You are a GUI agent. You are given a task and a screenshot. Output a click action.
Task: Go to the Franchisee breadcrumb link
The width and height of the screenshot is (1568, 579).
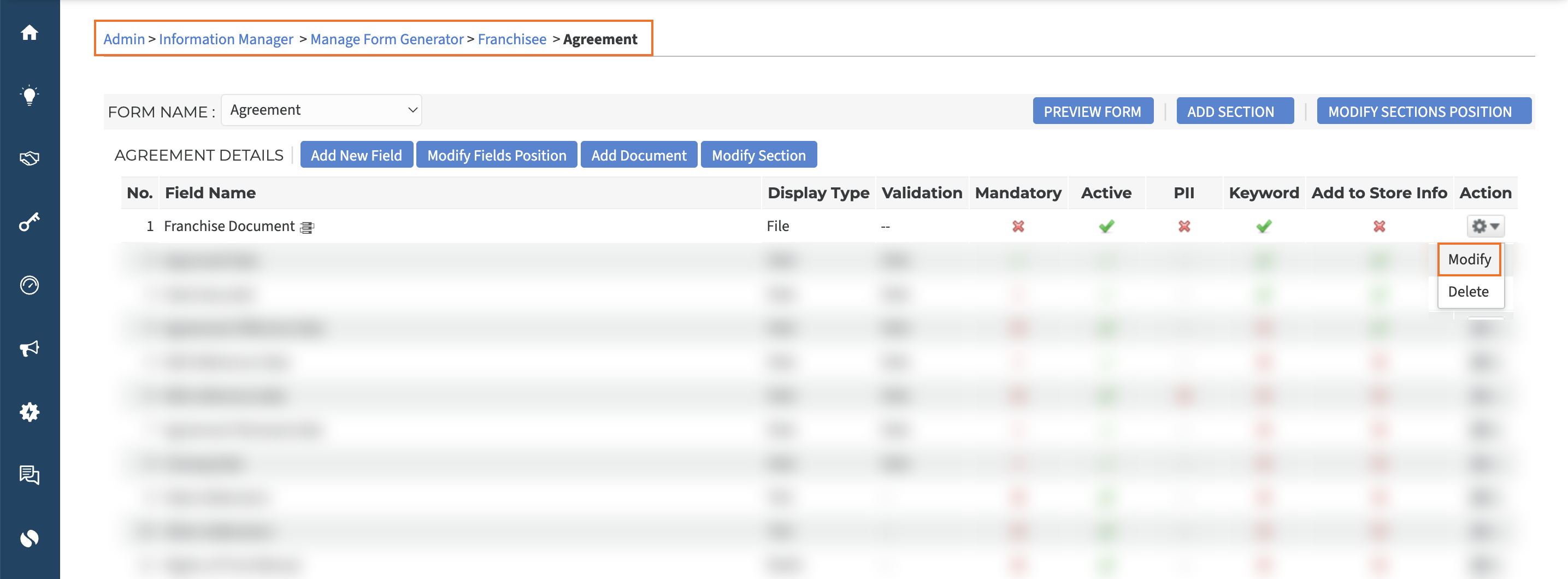click(x=512, y=39)
